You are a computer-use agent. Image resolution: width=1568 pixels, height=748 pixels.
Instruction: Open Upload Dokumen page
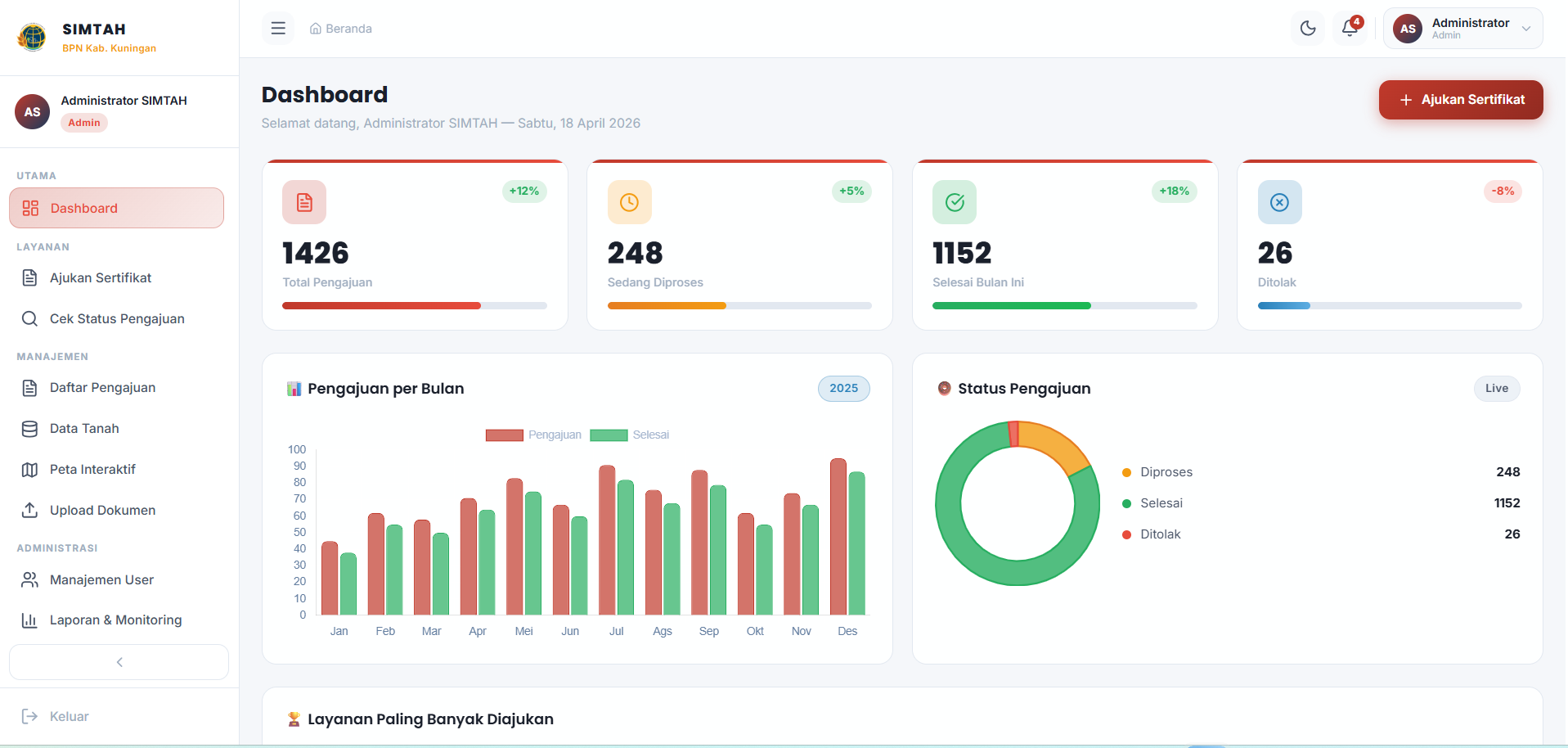coord(116,510)
